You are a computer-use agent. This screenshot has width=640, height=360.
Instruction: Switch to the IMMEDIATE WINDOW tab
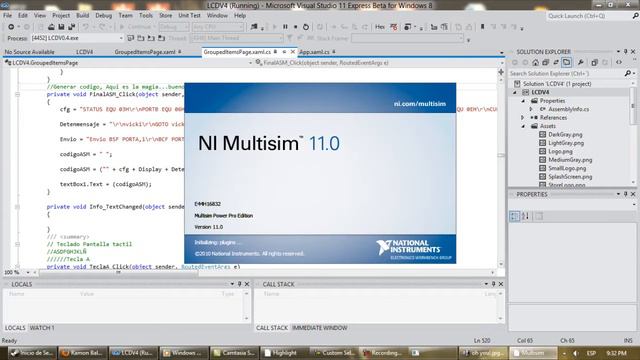(320, 328)
